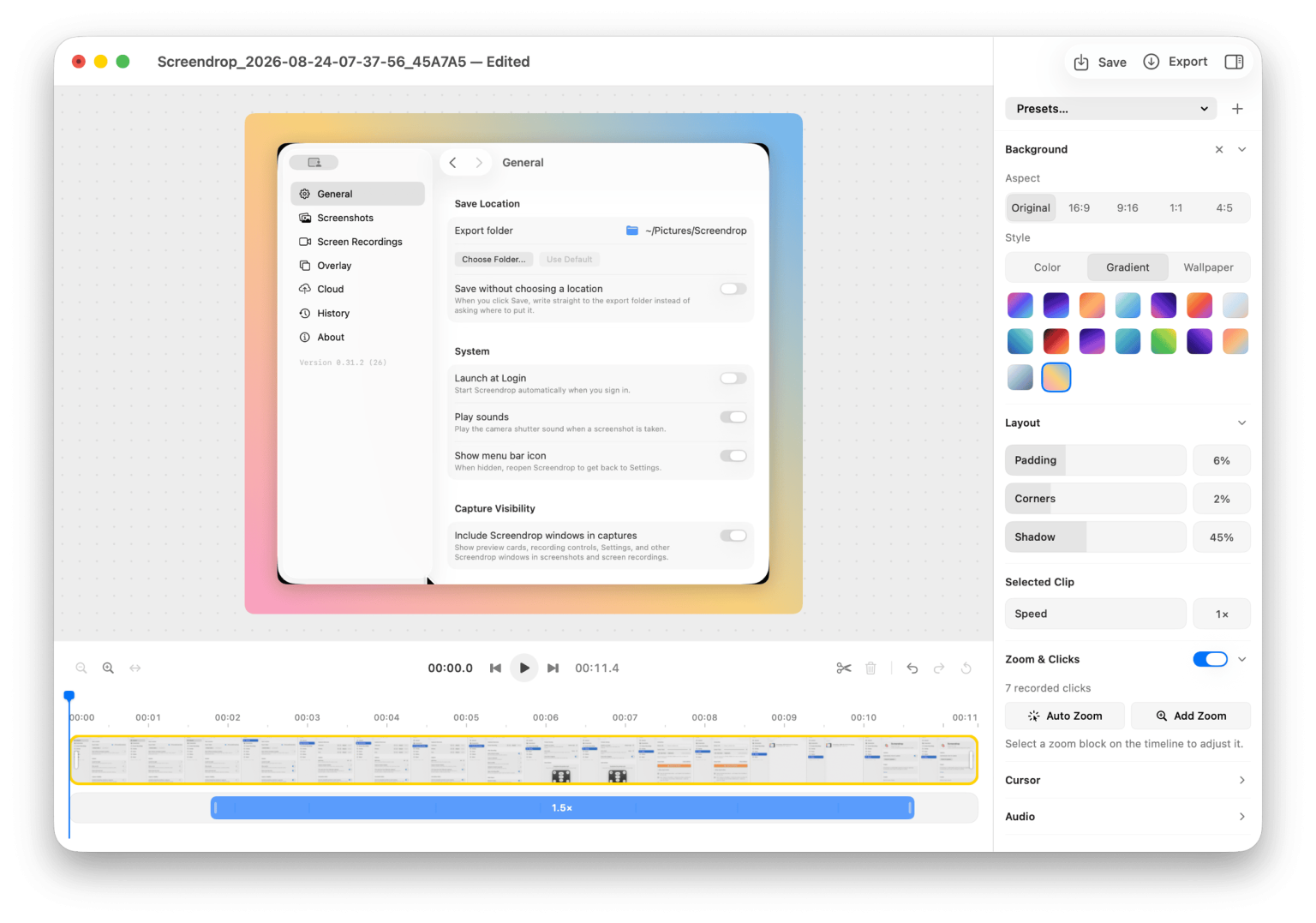Expand the Audio section
1316x923 pixels.
[1242, 817]
